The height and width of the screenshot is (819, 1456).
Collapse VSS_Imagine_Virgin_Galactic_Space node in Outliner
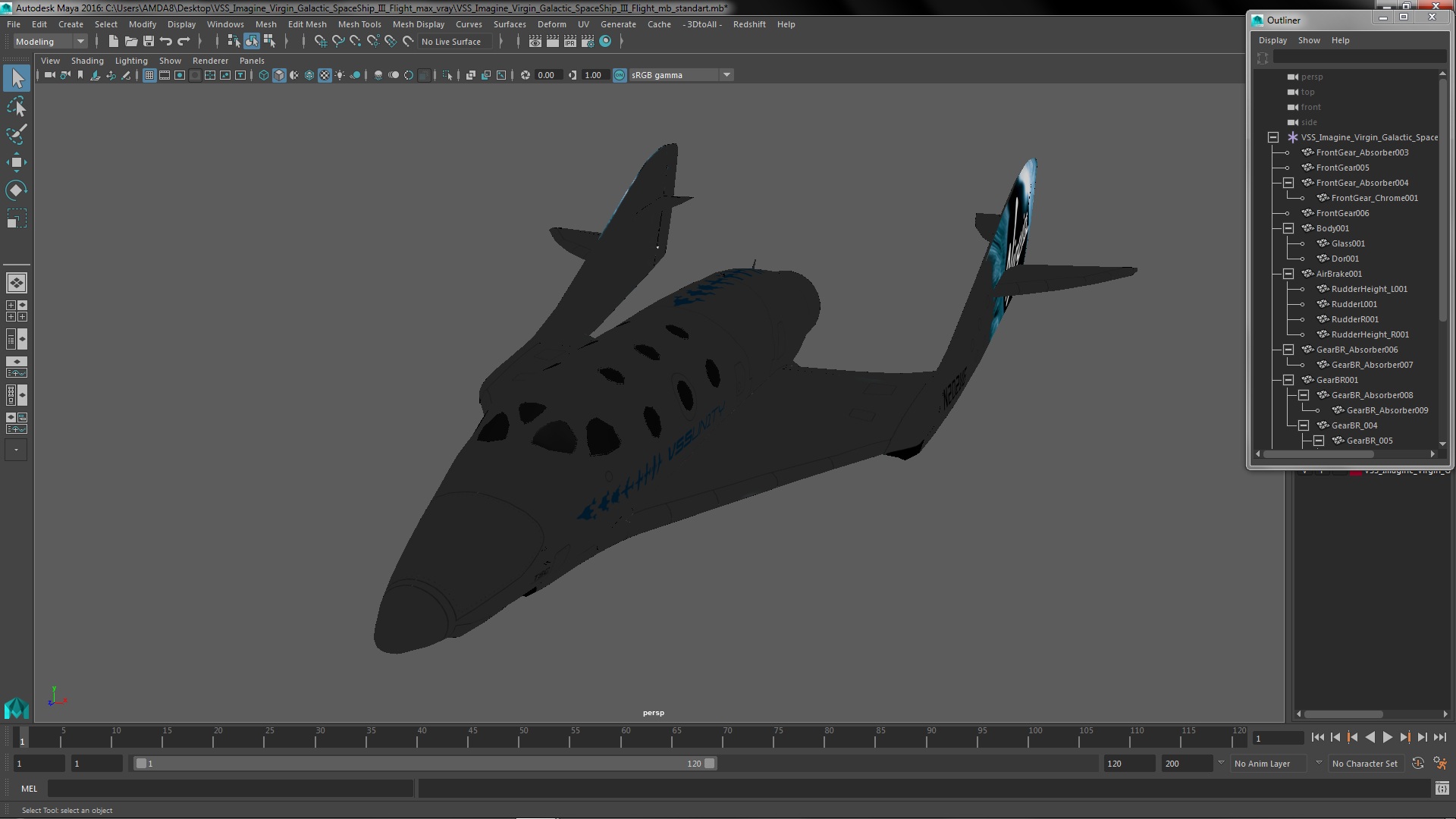point(1273,137)
